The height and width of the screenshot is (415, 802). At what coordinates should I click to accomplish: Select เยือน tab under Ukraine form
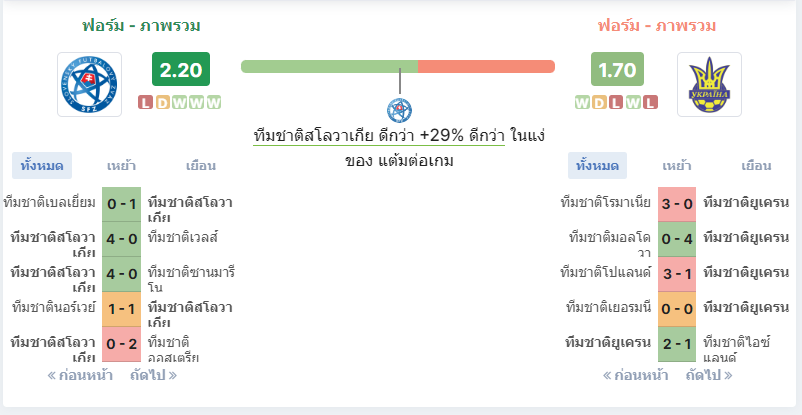click(756, 166)
